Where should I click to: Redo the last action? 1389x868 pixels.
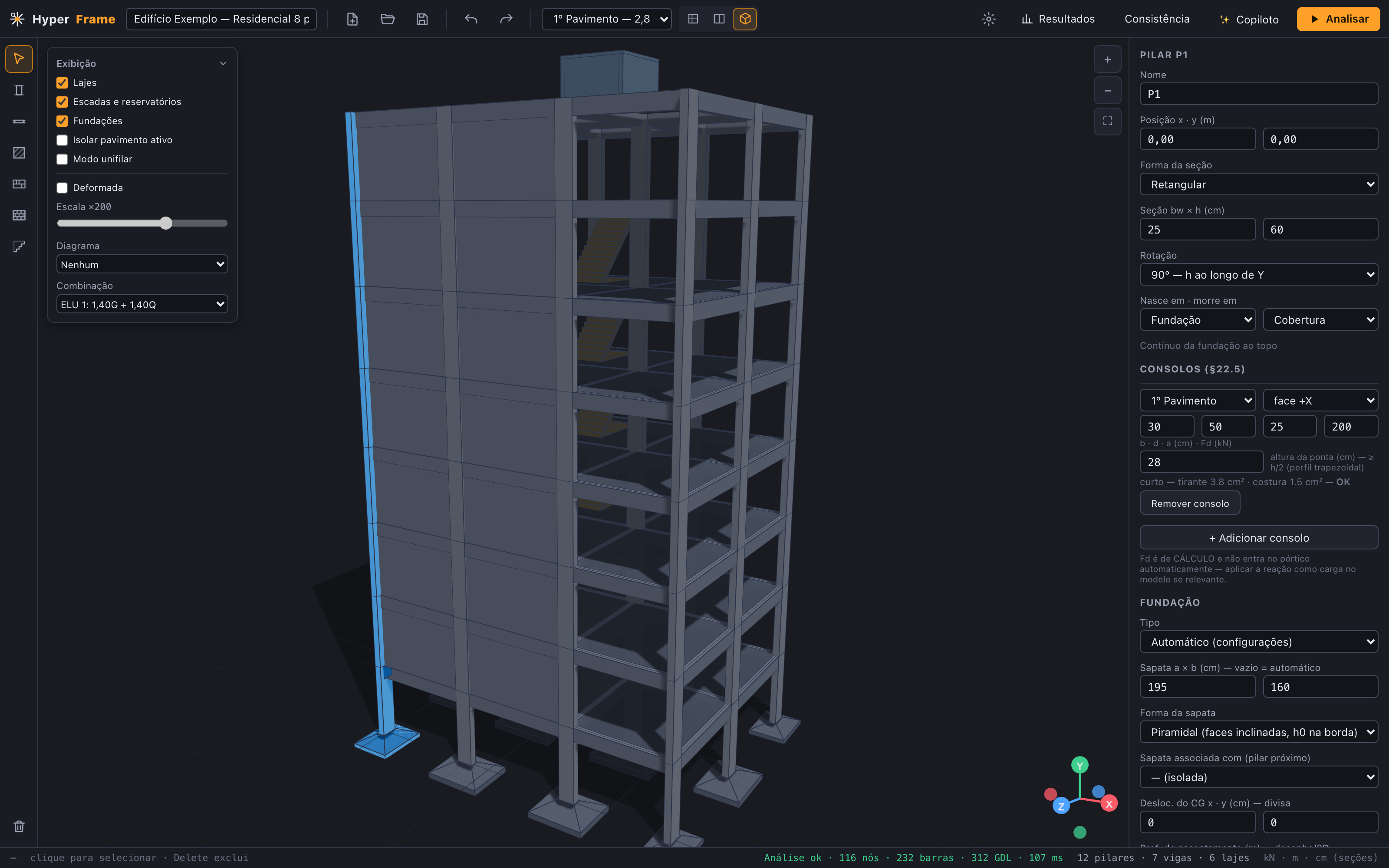506,19
